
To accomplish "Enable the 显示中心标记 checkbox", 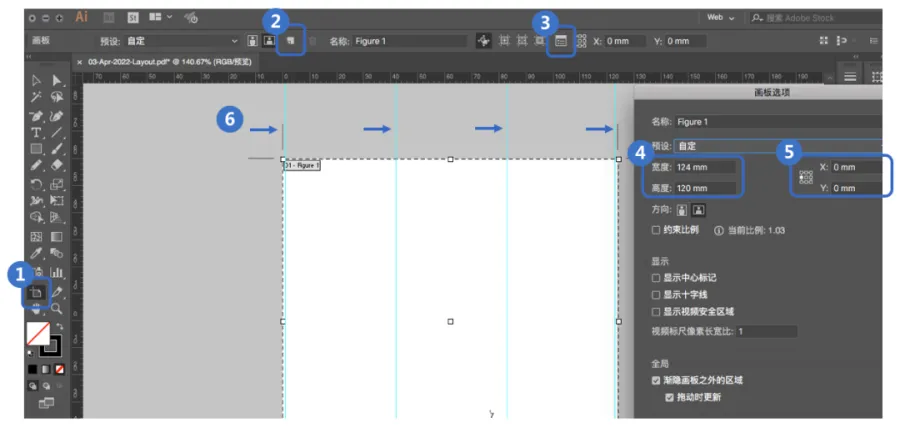I will click(655, 278).
